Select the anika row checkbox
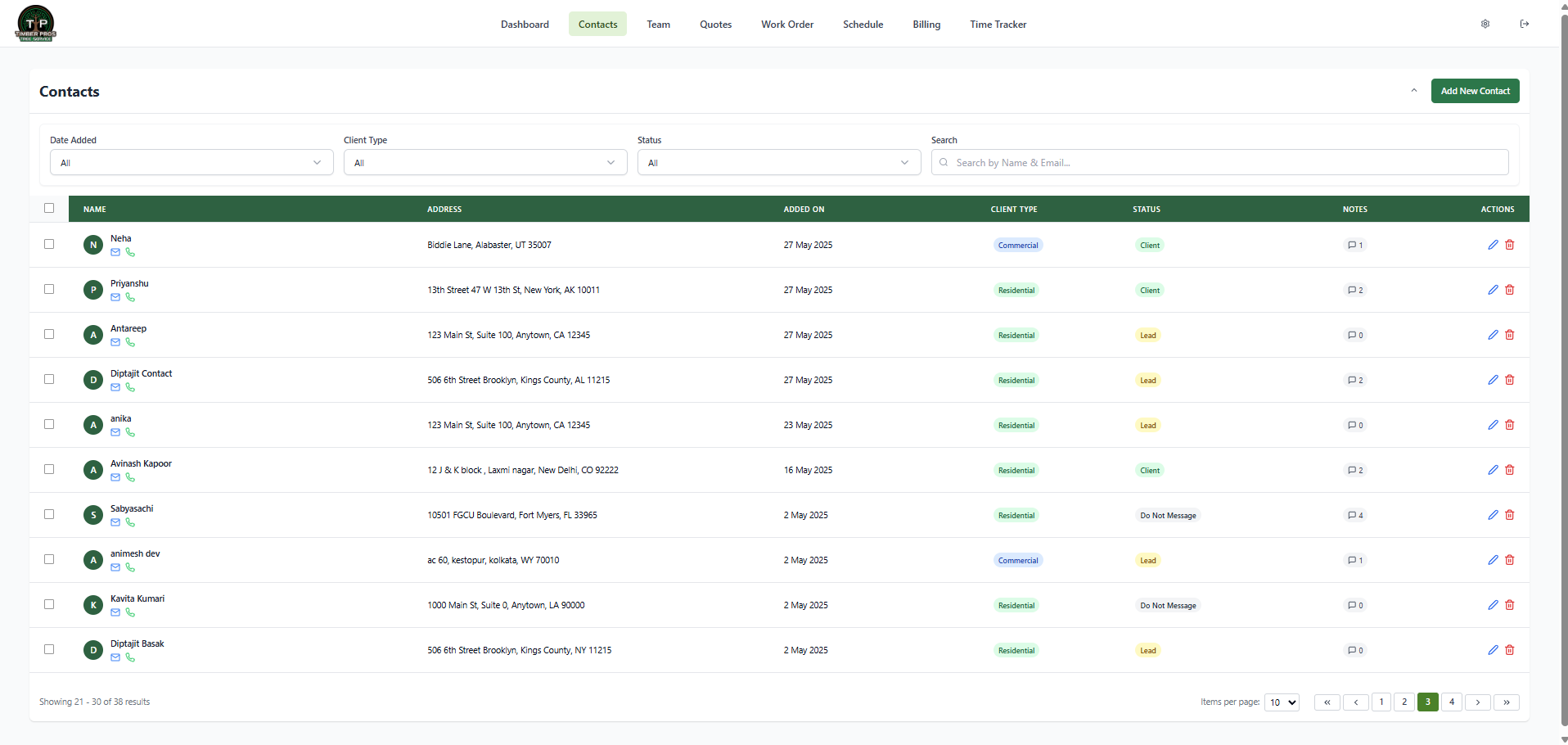 [49, 424]
